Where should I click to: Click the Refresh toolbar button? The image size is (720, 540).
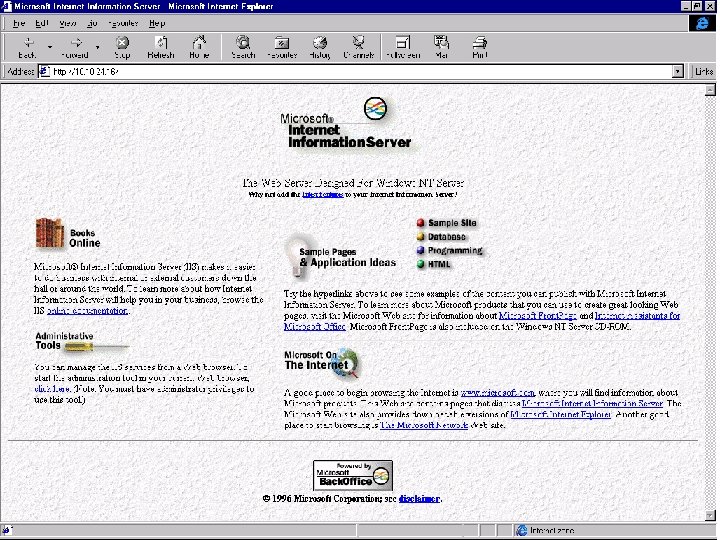coord(161,47)
